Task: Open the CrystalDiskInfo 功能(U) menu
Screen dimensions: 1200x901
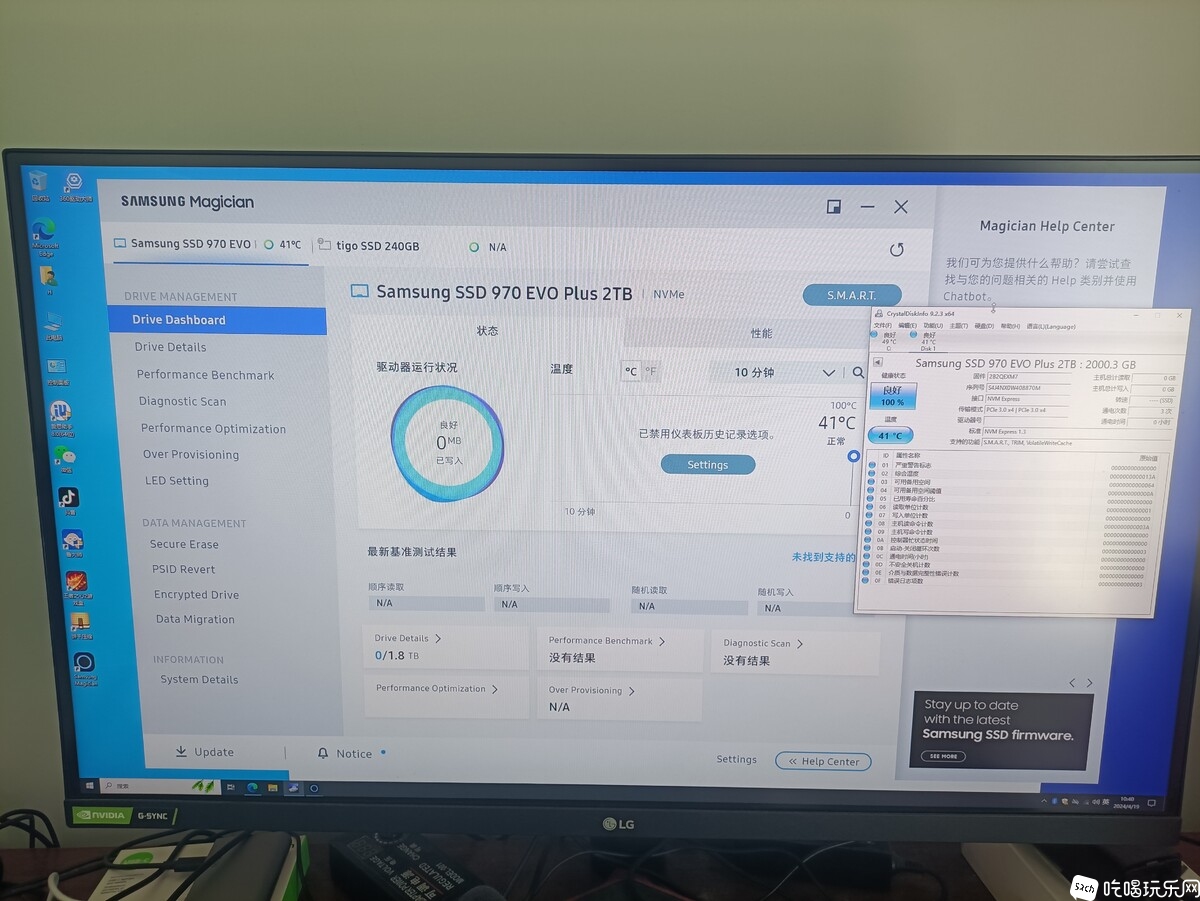Action: pyautogui.click(x=933, y=325)
